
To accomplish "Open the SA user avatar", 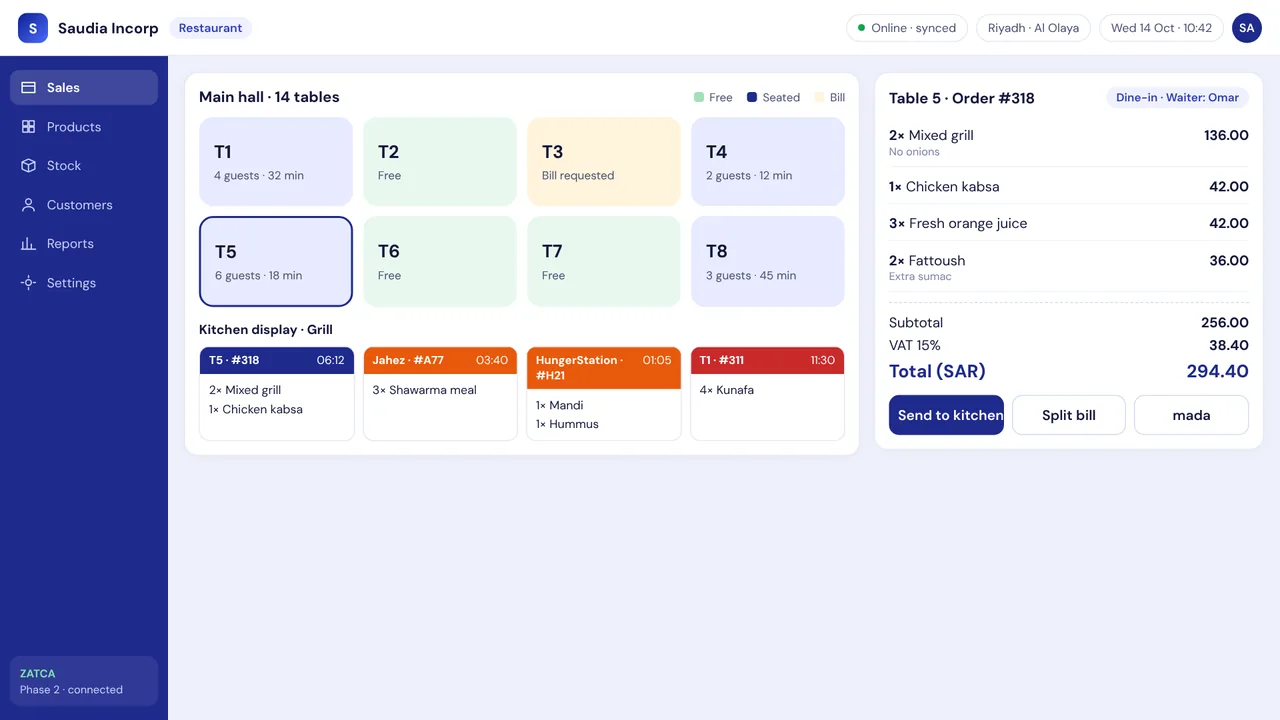I will [1246, 28].
